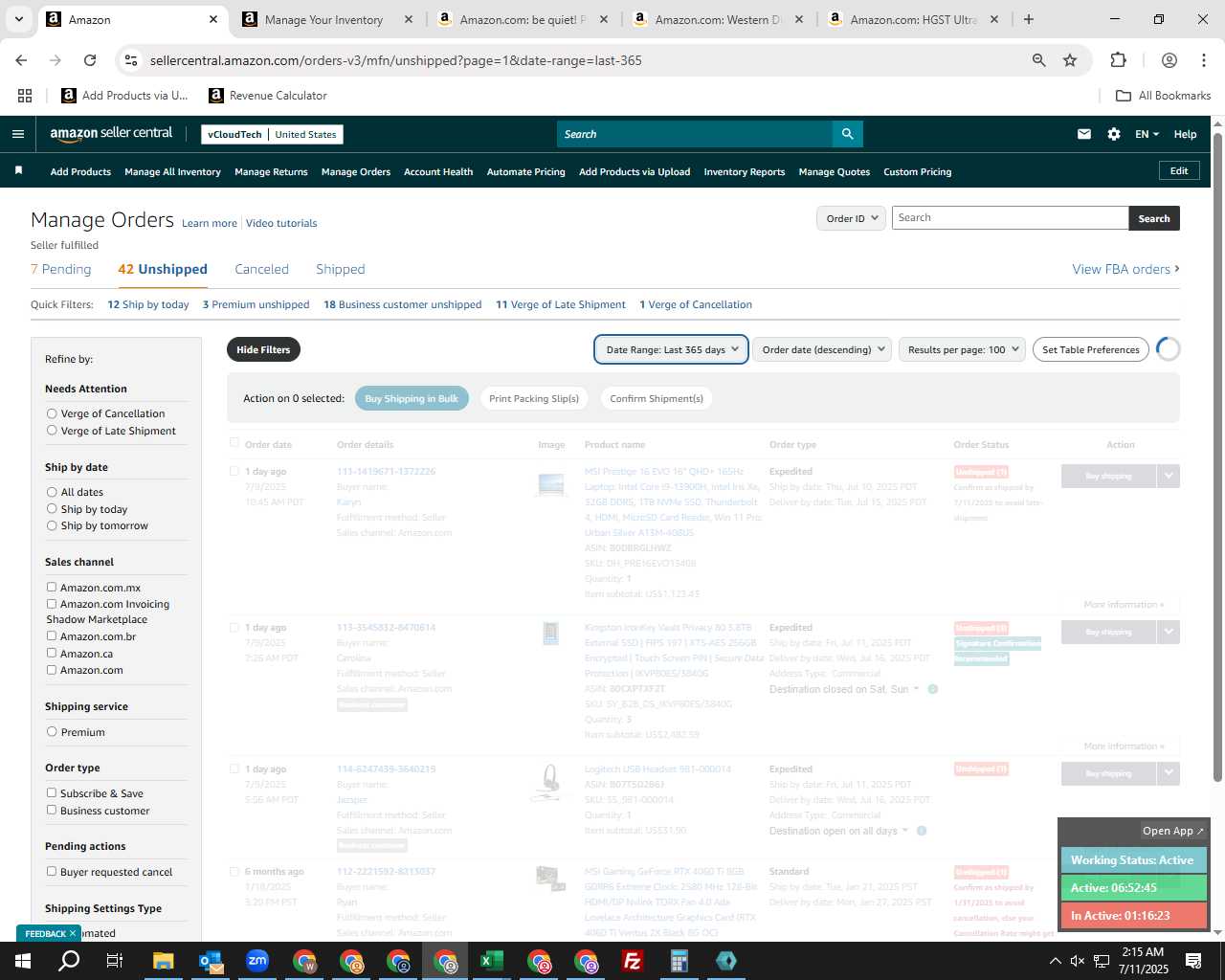Click the Hide Filters button
The image size is (1225, 980).
pyautogui.click(x=263, y=349)
